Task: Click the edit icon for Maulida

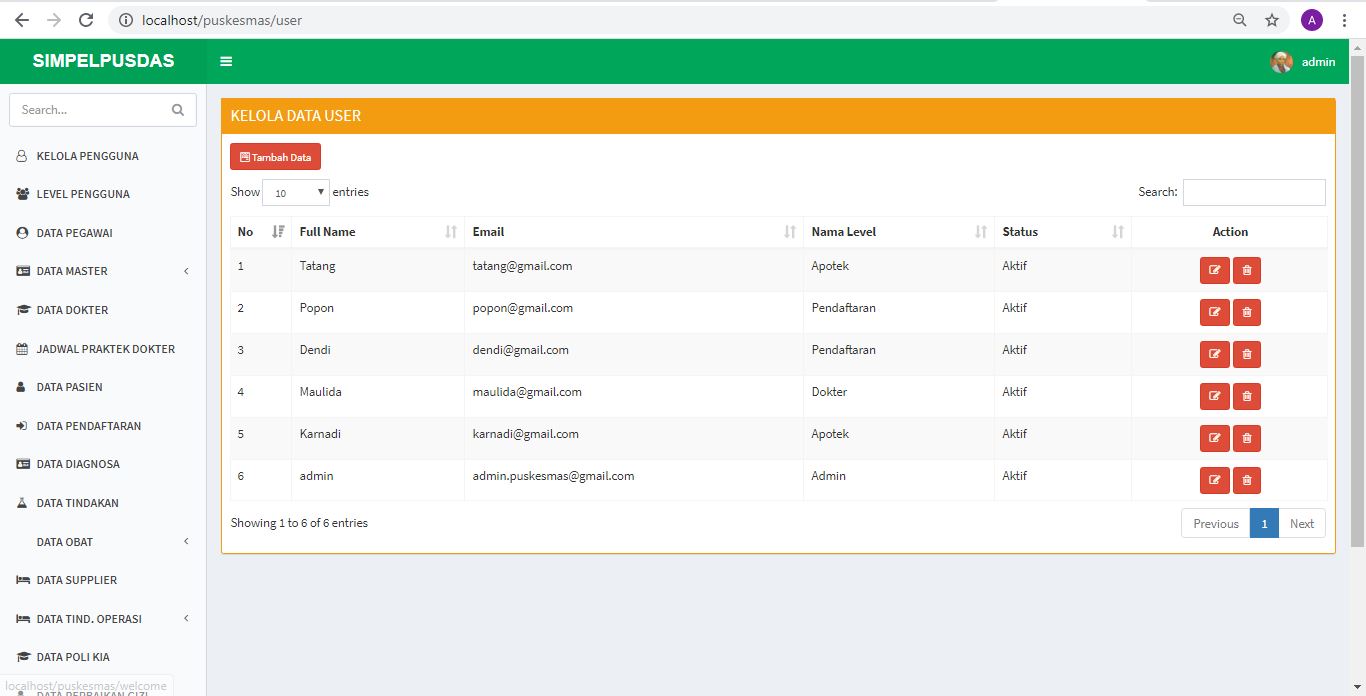Action: pos(1214,396)
